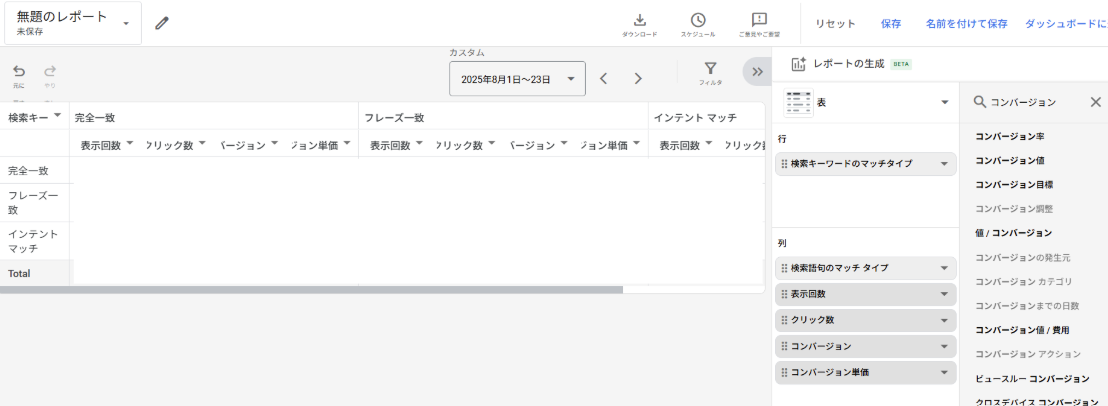Grab drag handle of 検索語句のマッチ タイプ chip
Screen dimensions: 1108x406
pos(784,268)
